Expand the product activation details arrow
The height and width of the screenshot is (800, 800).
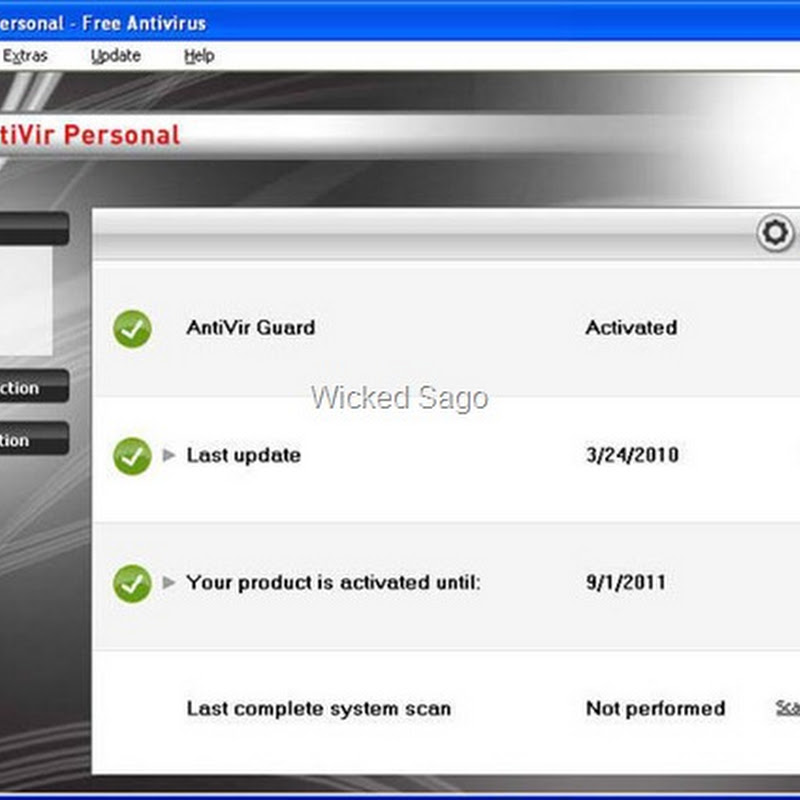169,582
